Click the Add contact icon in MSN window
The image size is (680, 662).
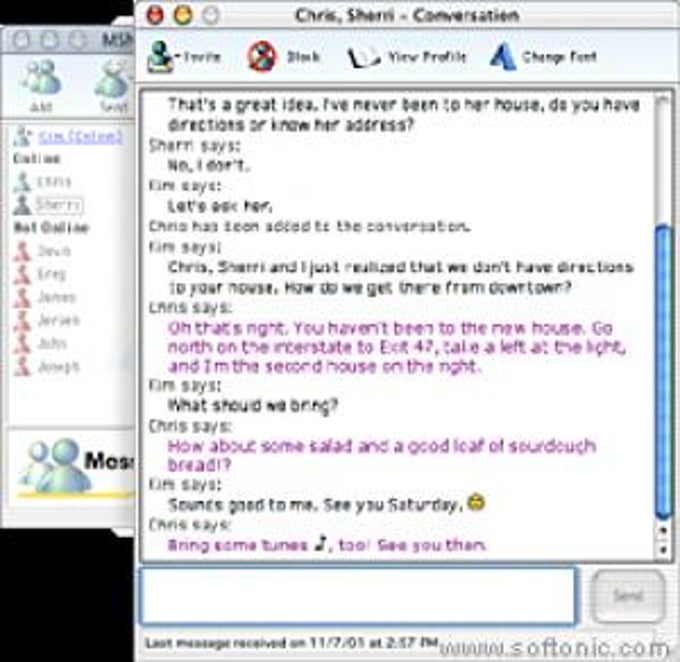41,79
